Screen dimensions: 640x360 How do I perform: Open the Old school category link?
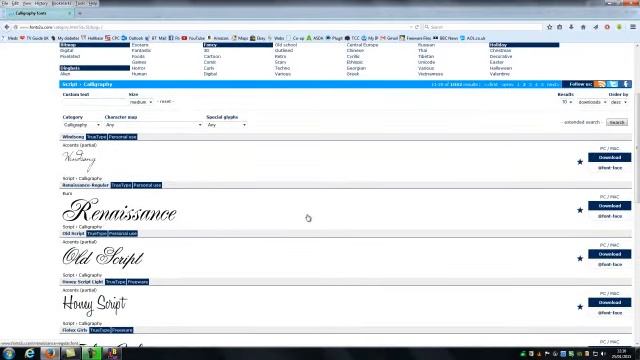(x=286, y=45)
